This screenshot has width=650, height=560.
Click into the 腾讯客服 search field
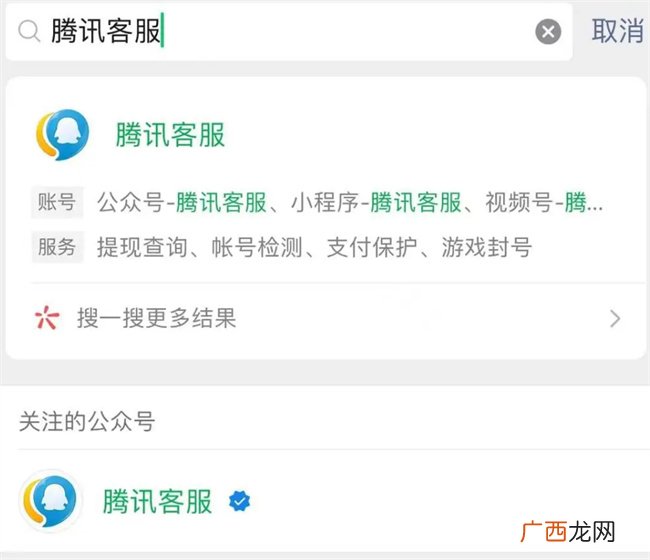click(289, 32)
